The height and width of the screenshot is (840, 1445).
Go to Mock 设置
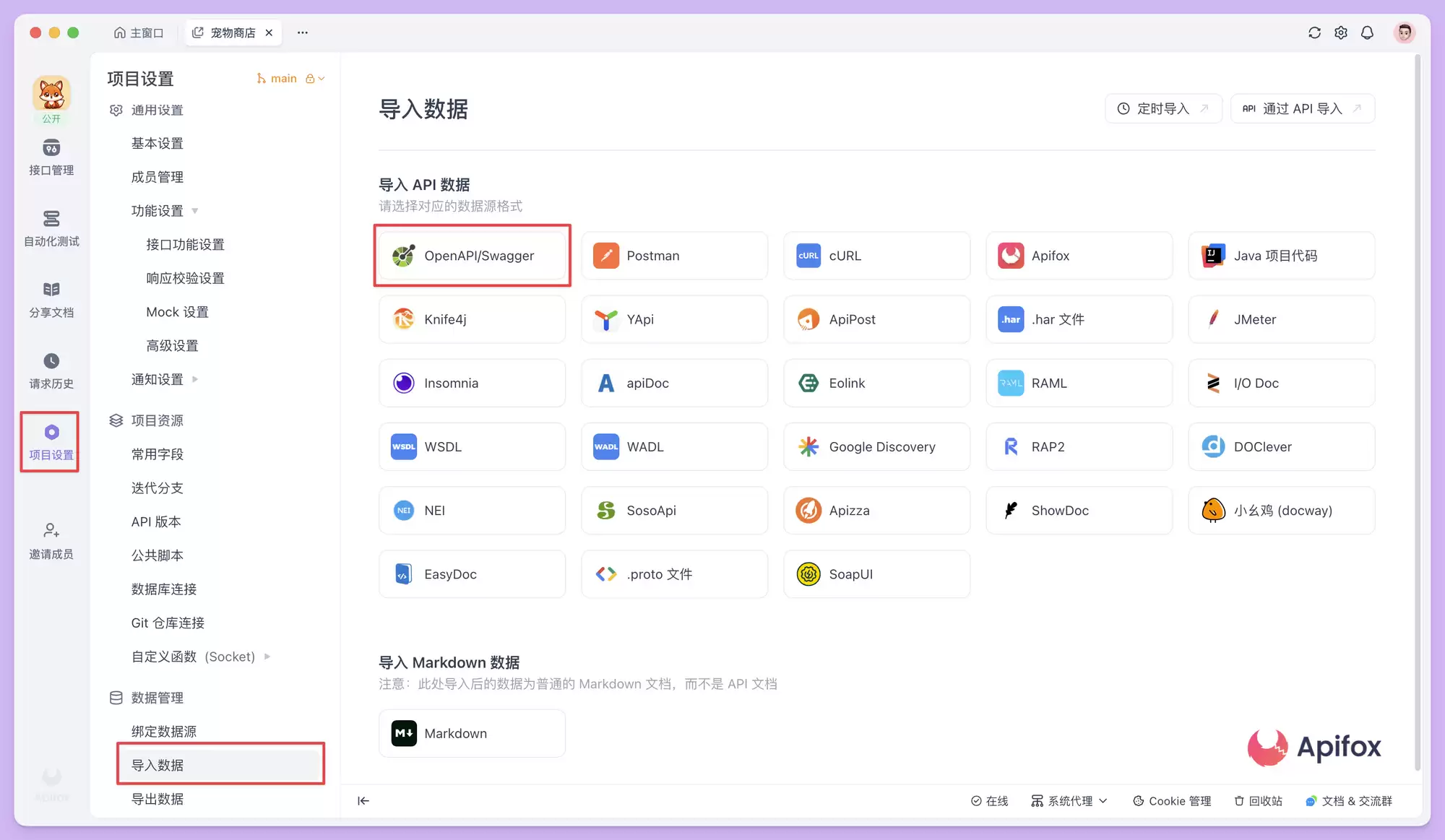pyautogui.click(x=178, y=312)
